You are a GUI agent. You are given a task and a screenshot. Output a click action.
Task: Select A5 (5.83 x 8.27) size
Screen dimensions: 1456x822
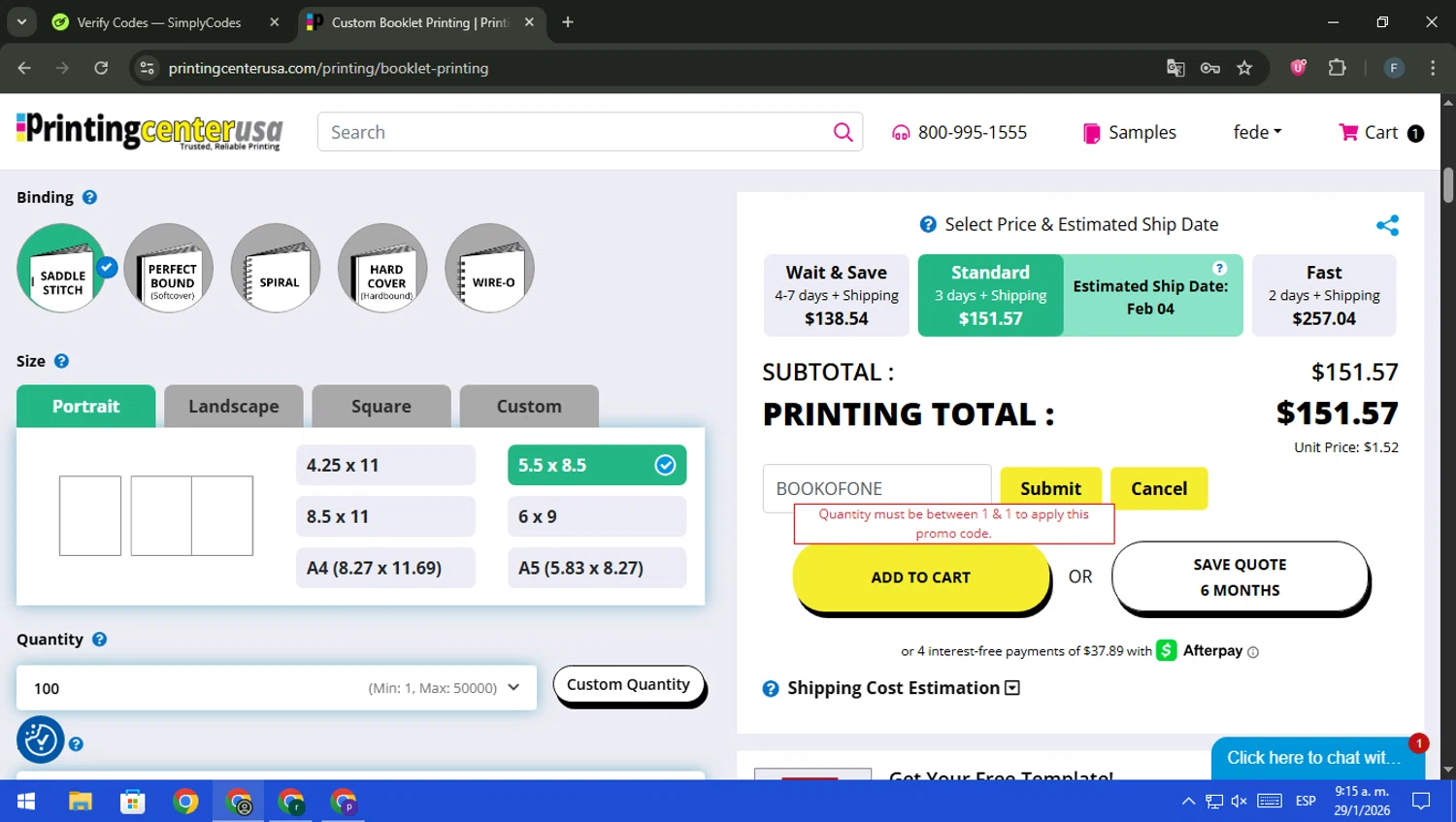(597, 568)
